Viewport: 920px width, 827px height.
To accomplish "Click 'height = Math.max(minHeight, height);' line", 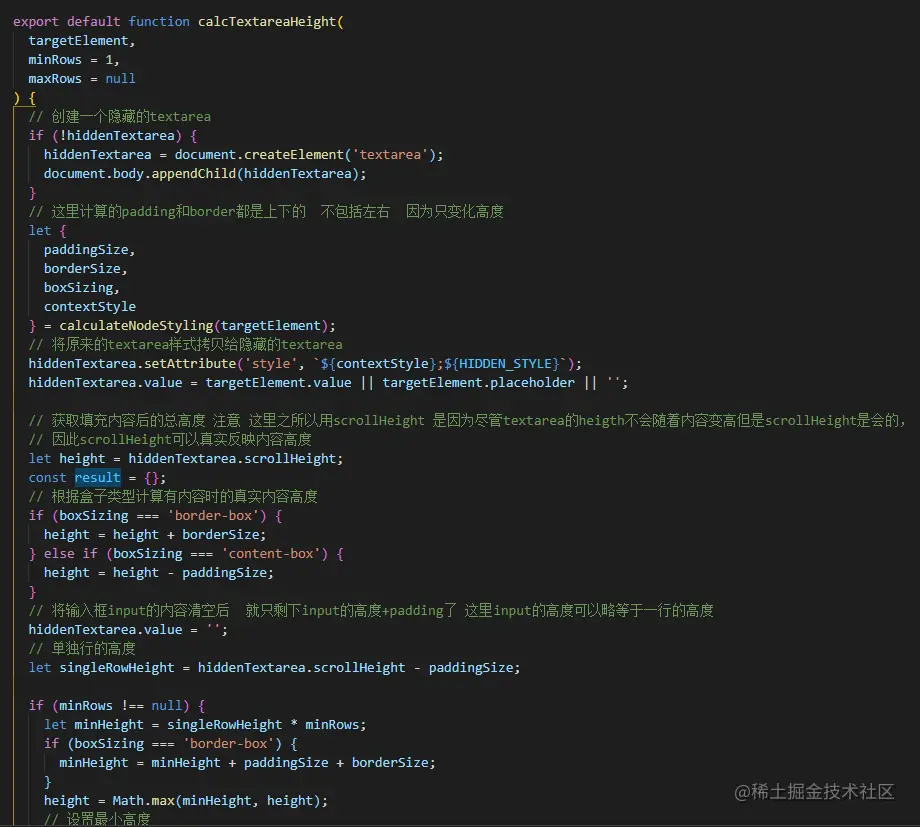I will [x=185, y=801].
